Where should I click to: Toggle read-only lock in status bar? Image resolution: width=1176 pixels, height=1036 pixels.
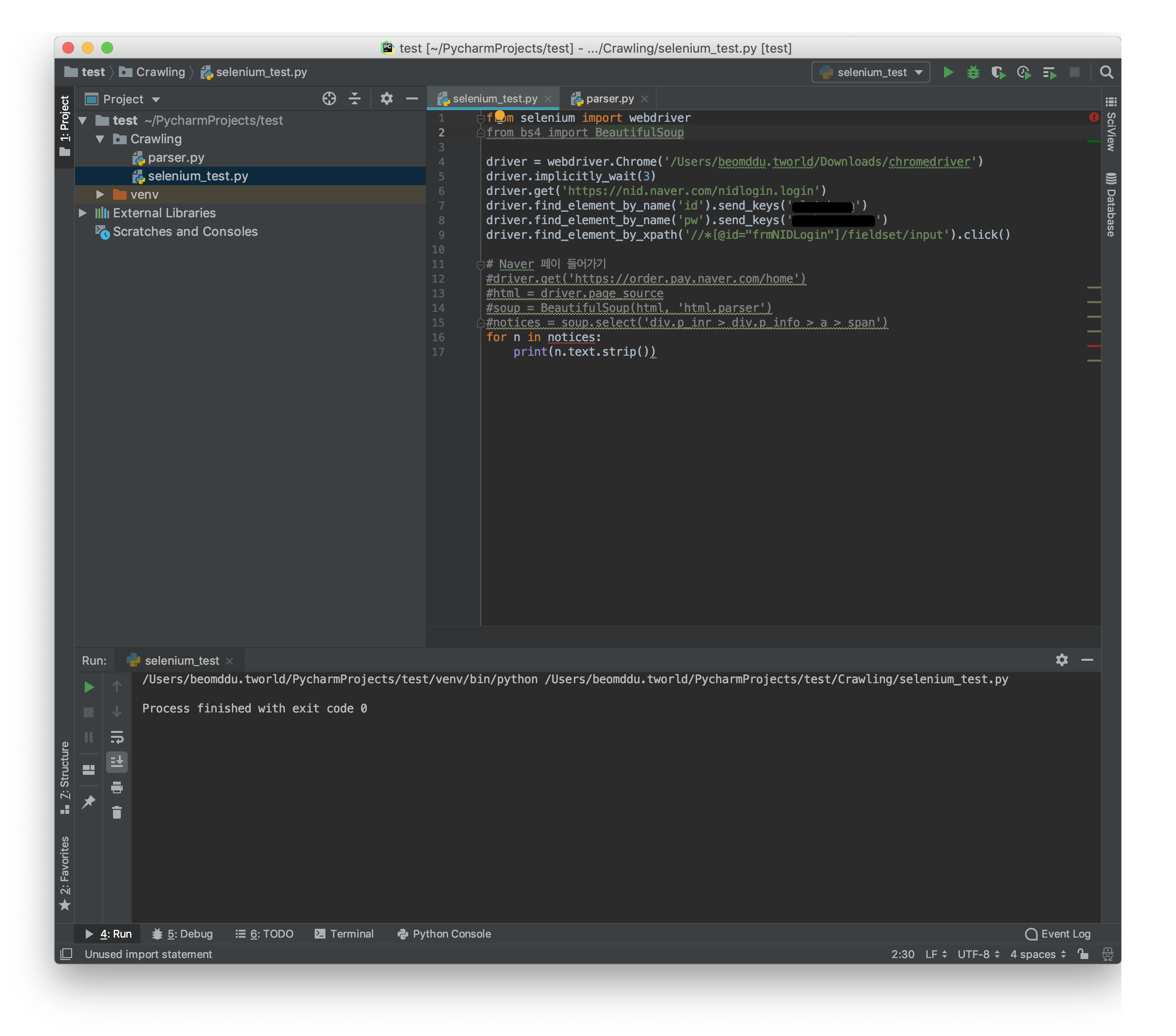(1083, 954)
